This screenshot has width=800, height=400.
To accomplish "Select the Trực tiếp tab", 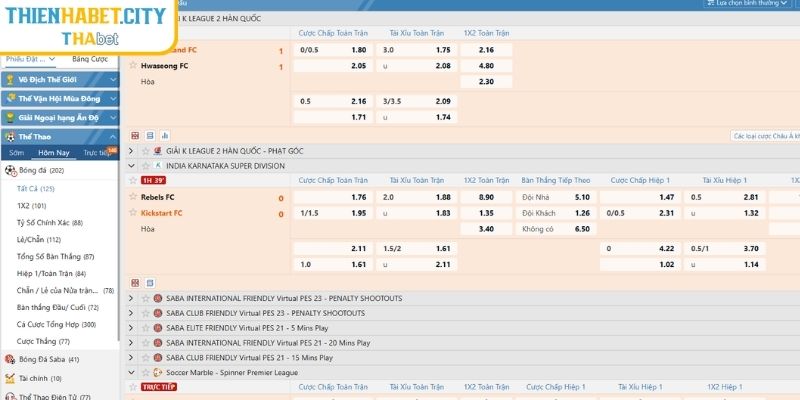I will coord(96,153).
